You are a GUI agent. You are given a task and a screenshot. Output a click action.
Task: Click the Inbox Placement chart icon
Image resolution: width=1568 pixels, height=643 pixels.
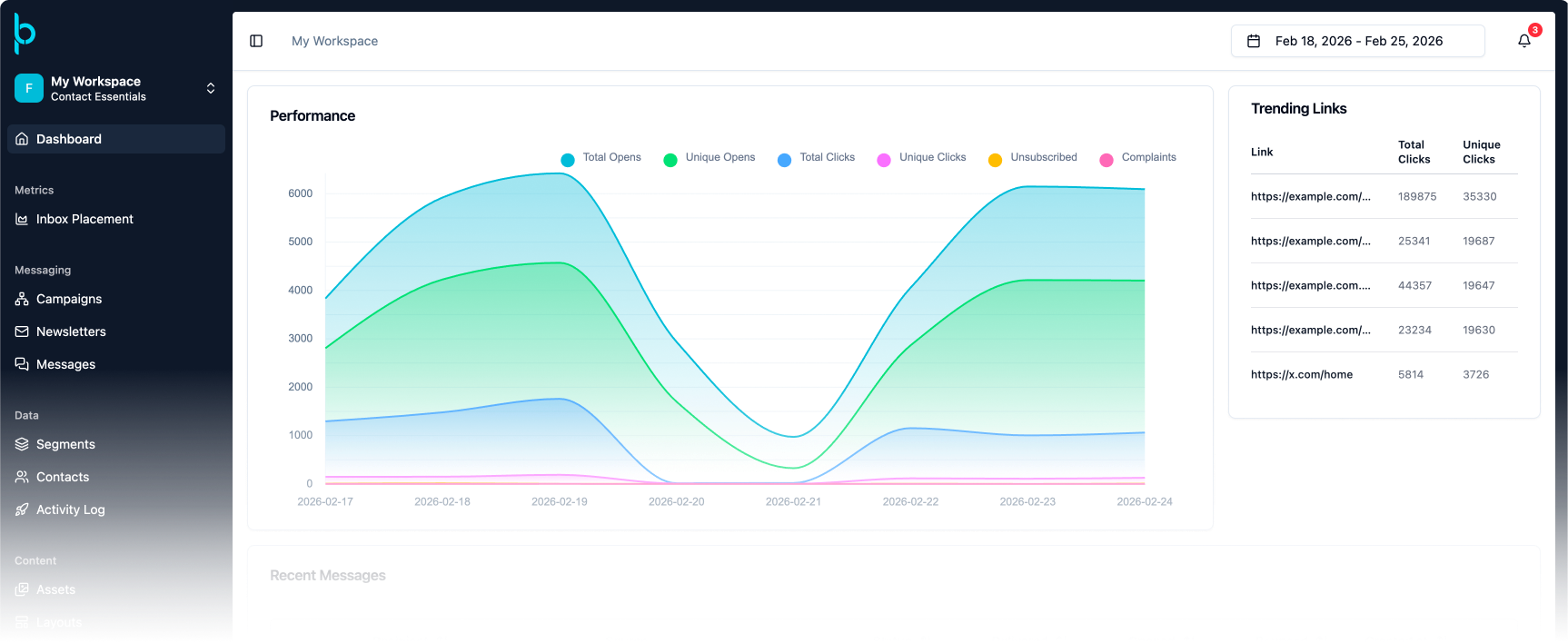22,219
